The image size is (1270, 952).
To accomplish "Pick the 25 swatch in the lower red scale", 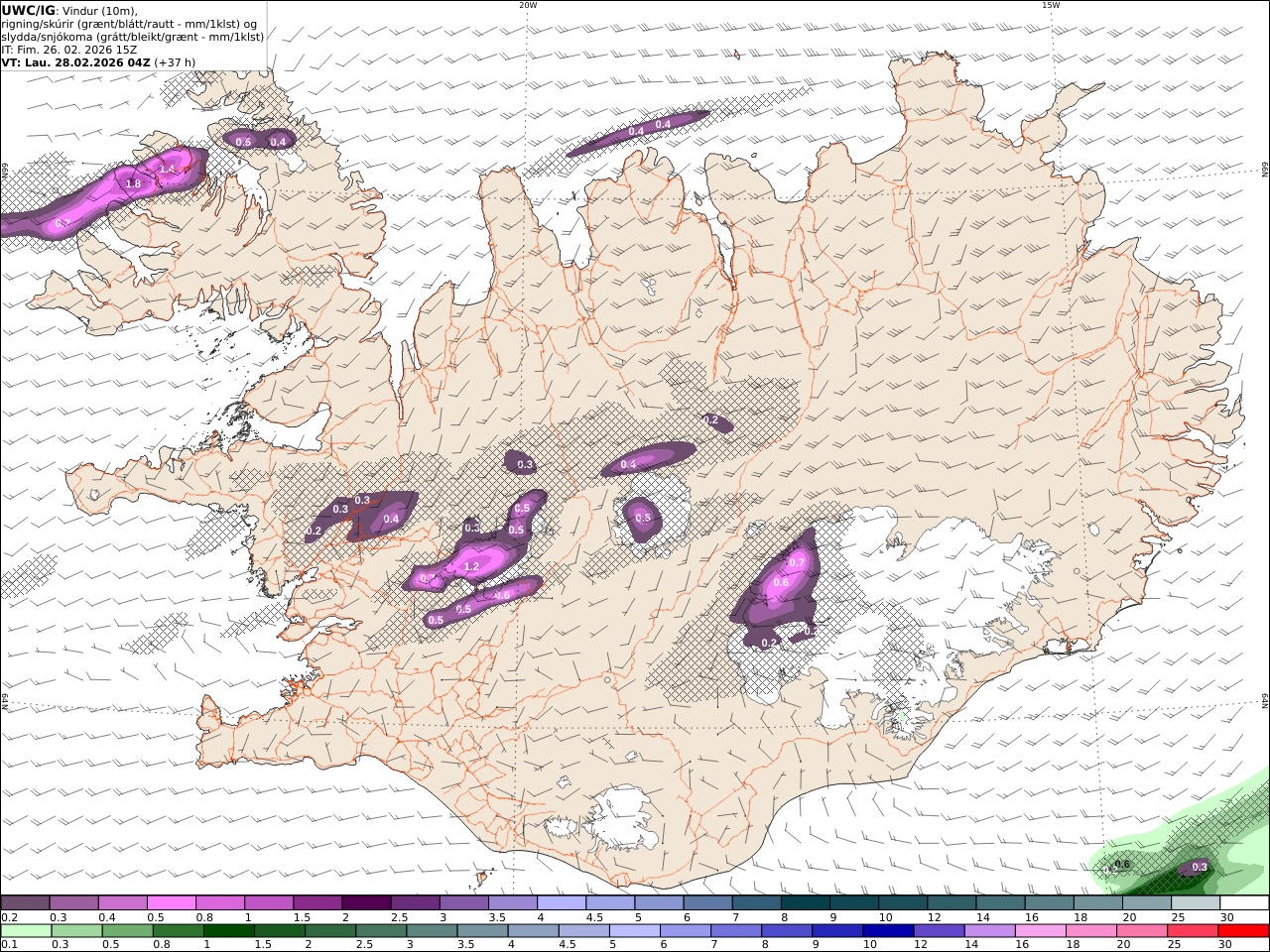I will (1192, 930).
